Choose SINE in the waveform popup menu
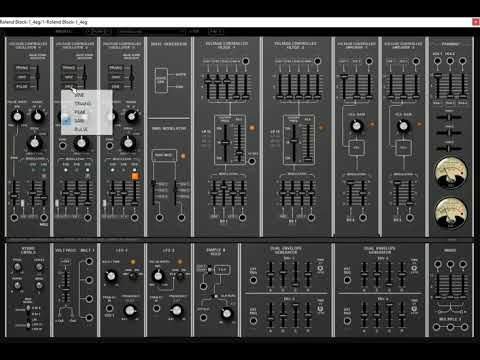The height and width of the screenshot is (360, 480). [x=87, y=95]
